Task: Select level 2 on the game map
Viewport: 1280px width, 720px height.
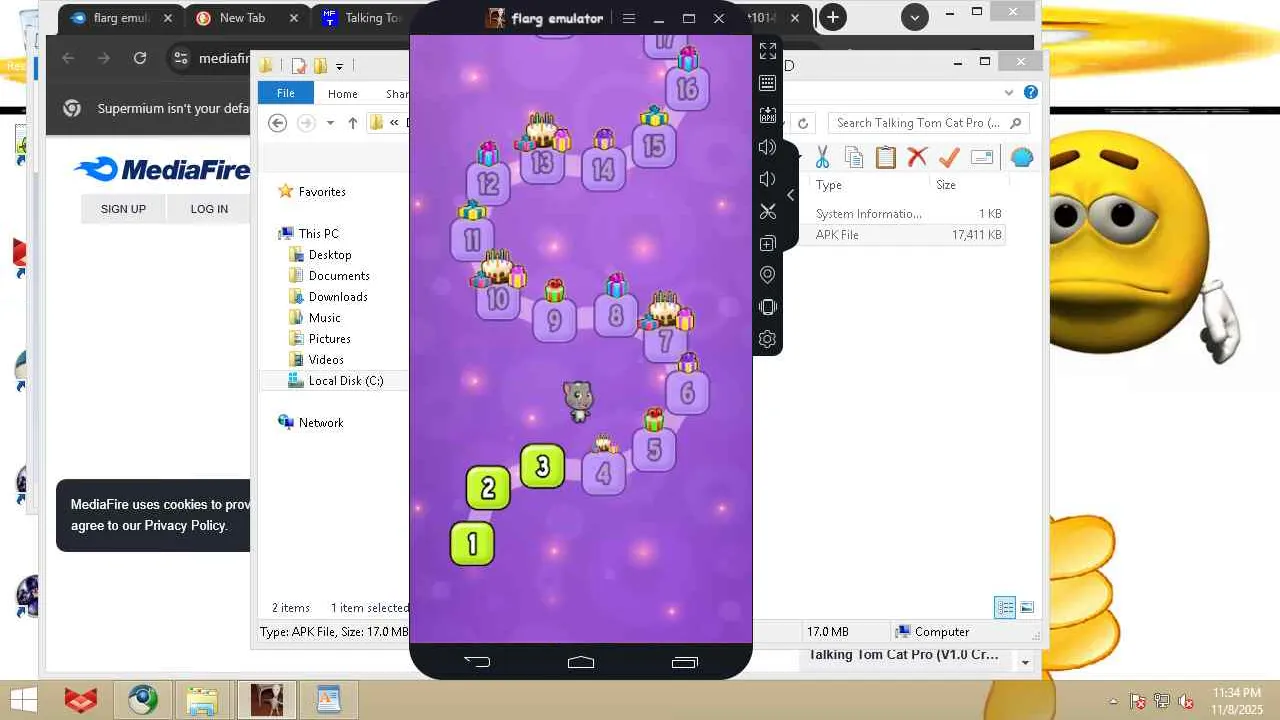Action: click(488, 488)
